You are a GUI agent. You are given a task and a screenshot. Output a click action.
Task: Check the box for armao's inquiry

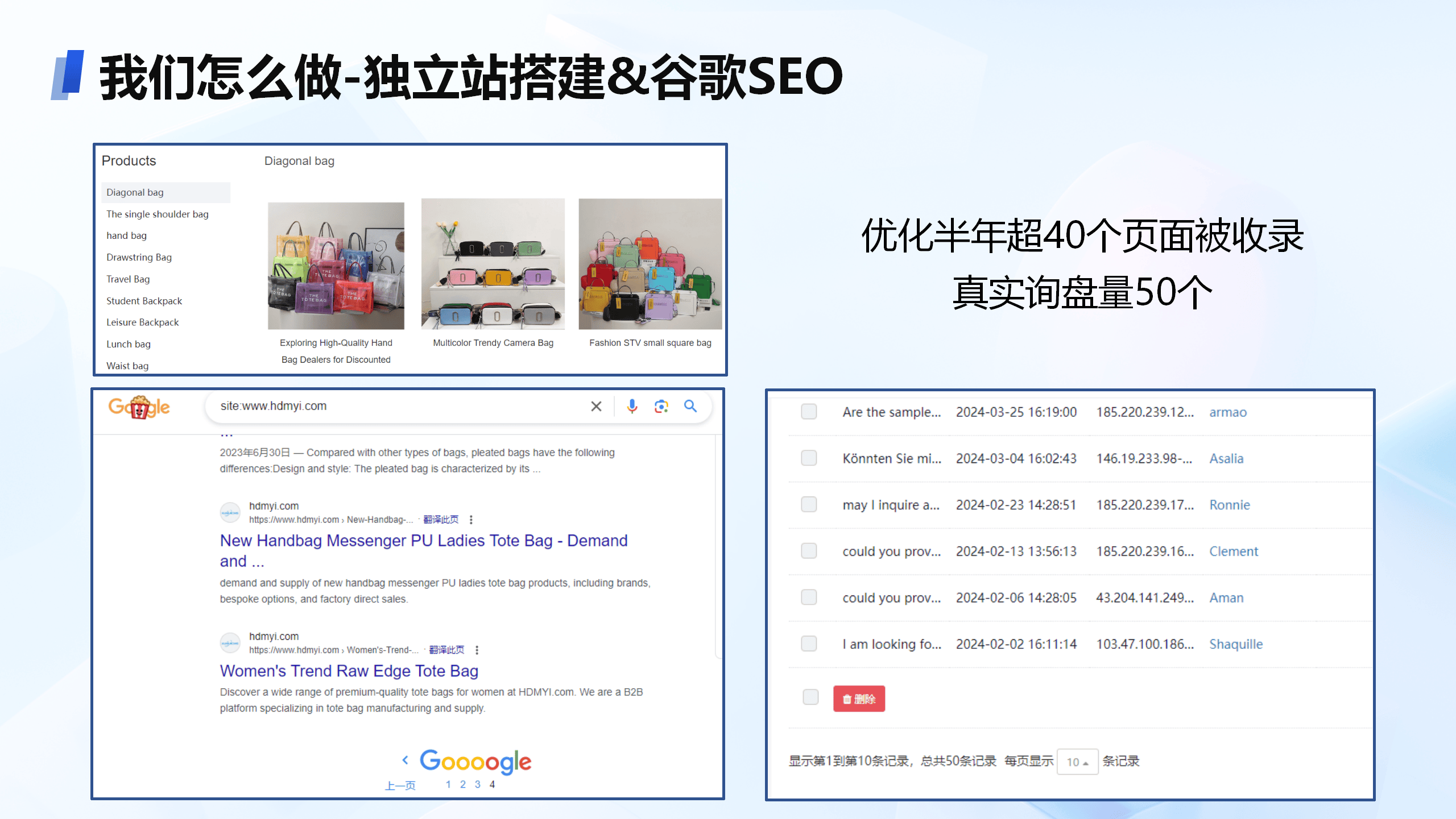[x=809, y=412]
